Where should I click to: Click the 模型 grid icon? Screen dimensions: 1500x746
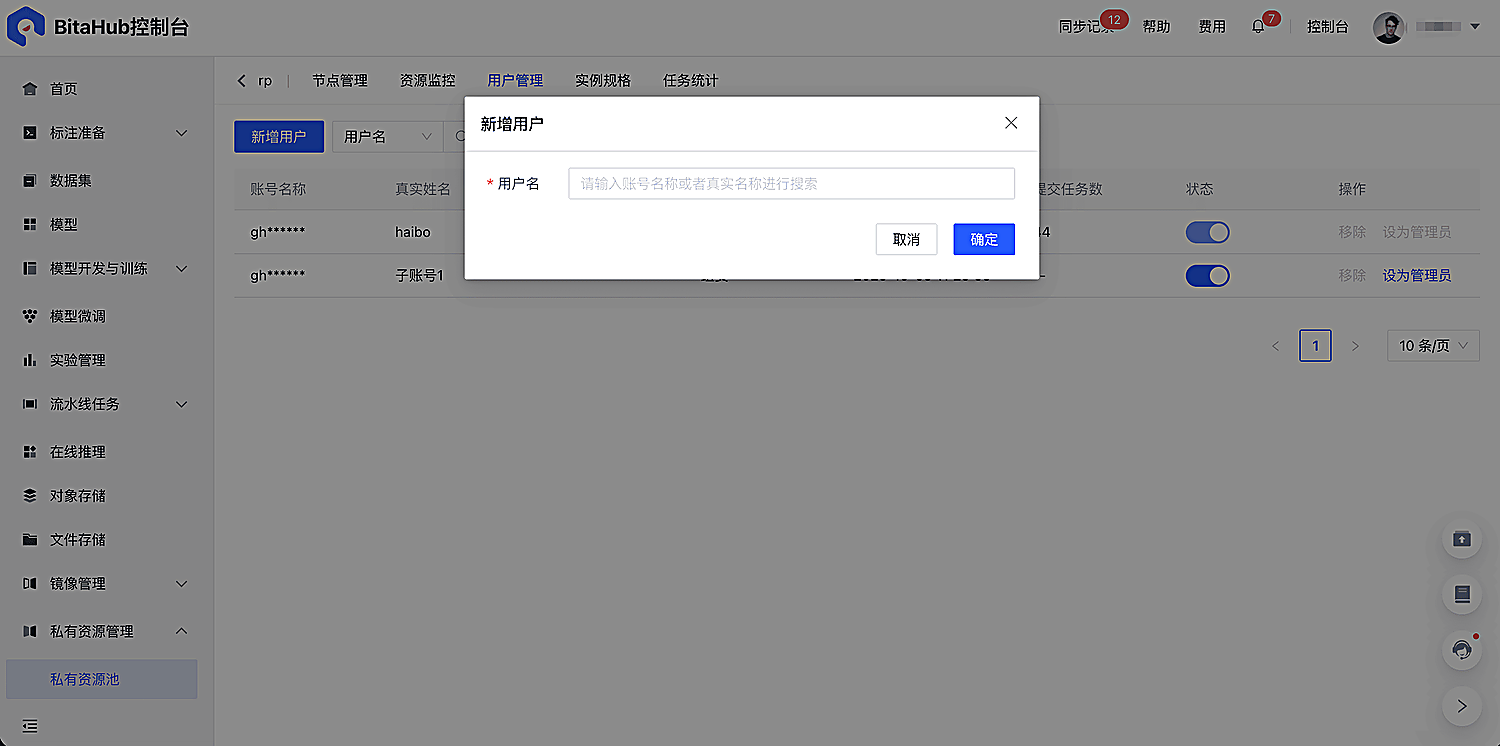[x=30, y=225]
